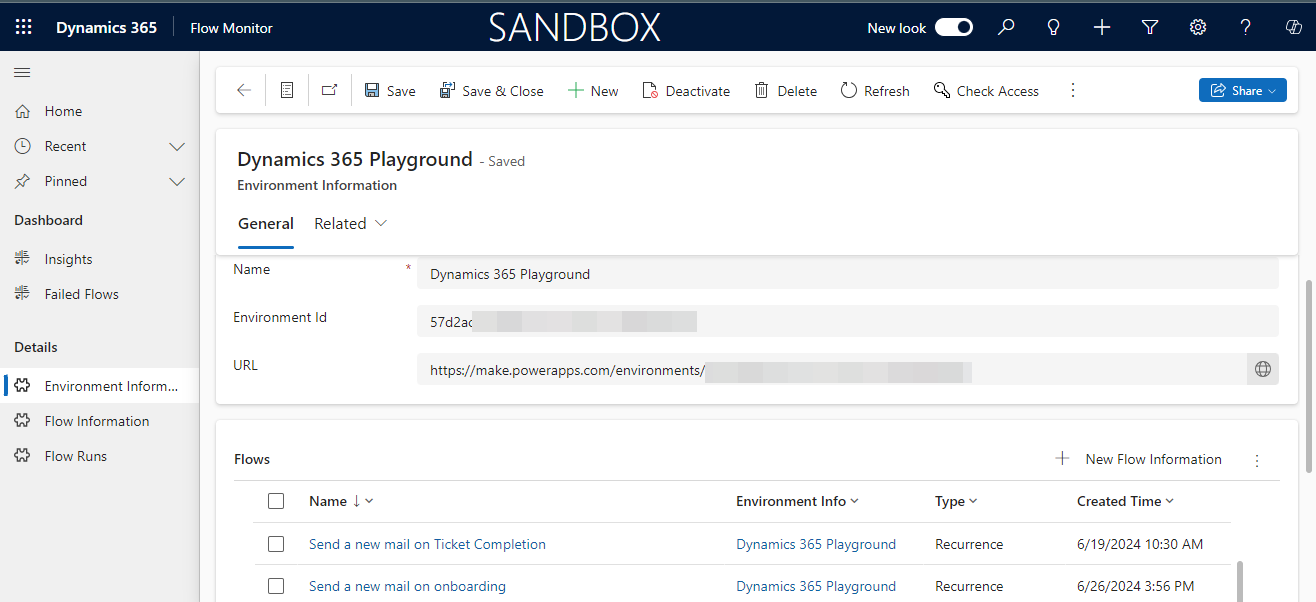Click the page vertical scrollbar
The height and width of the screenshot is (602, 1316).
(x=1308, y=380)
